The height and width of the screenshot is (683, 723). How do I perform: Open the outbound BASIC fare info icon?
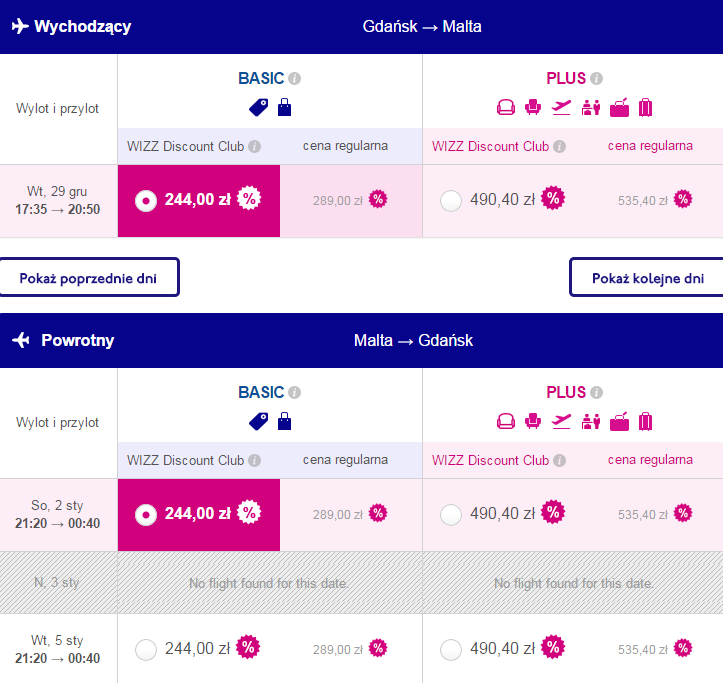pos(295,78)
